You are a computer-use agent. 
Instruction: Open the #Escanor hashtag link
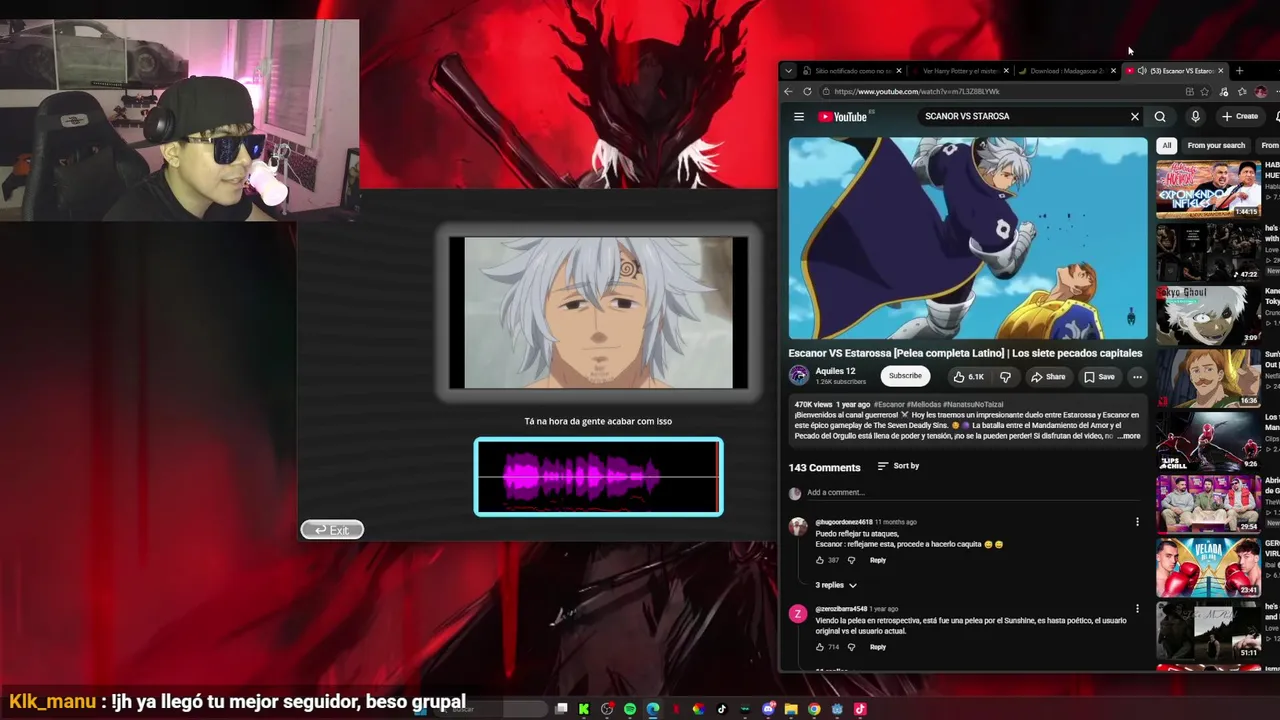tap(889, 405)
